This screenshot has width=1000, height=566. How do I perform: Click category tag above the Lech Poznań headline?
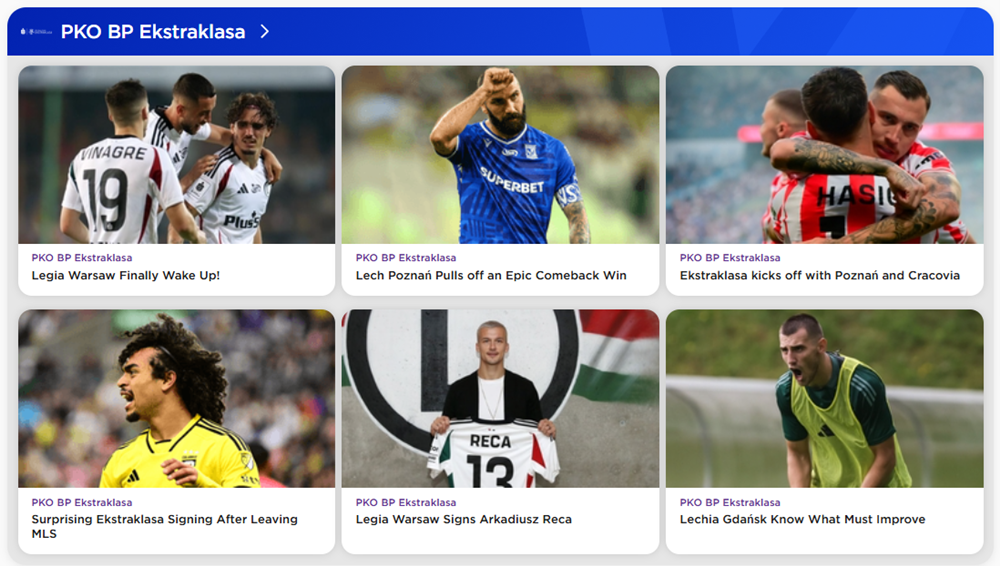(406, 258)
